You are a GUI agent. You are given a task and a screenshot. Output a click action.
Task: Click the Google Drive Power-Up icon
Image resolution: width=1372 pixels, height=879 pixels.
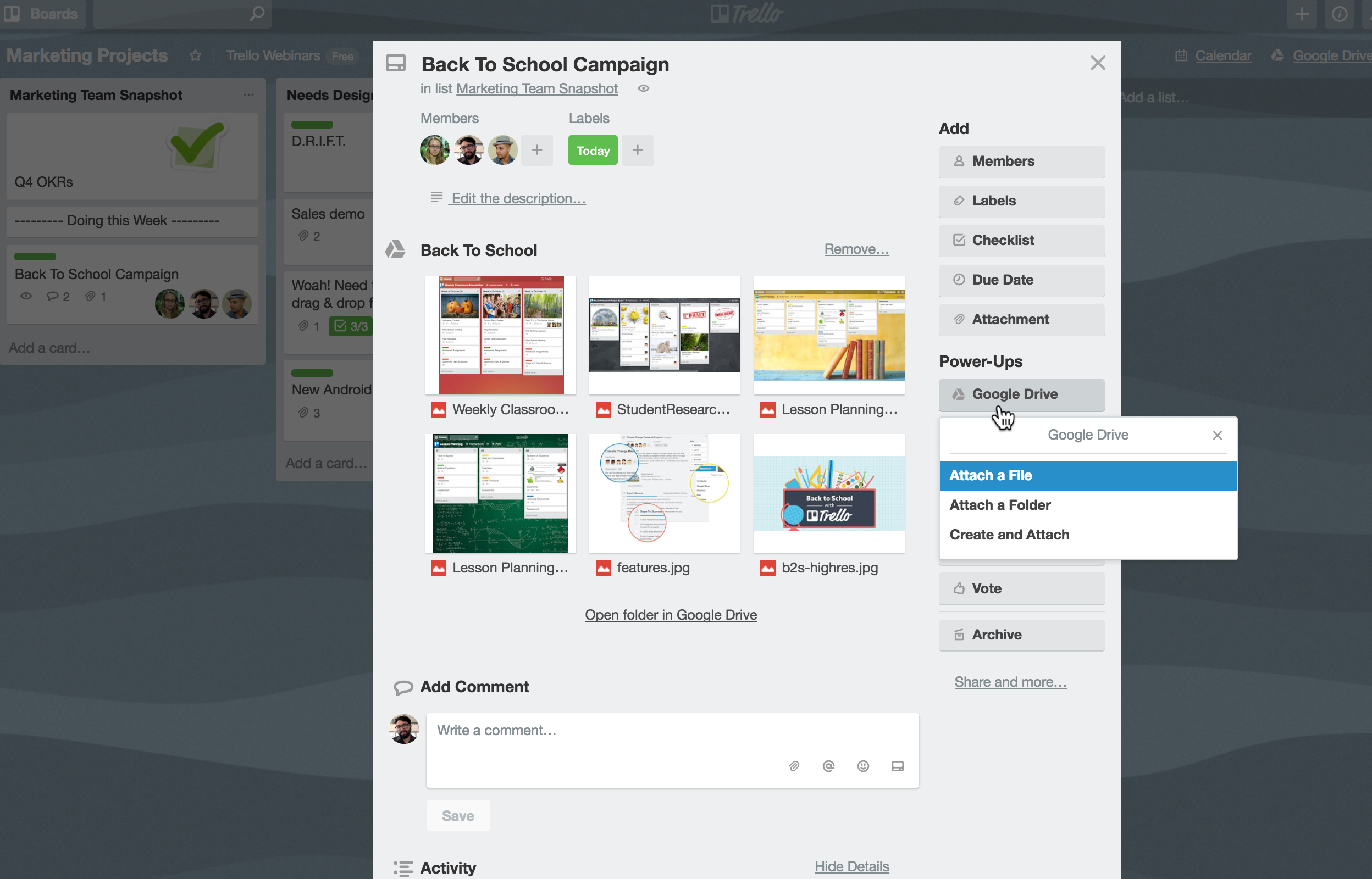(x=958, y=394)
